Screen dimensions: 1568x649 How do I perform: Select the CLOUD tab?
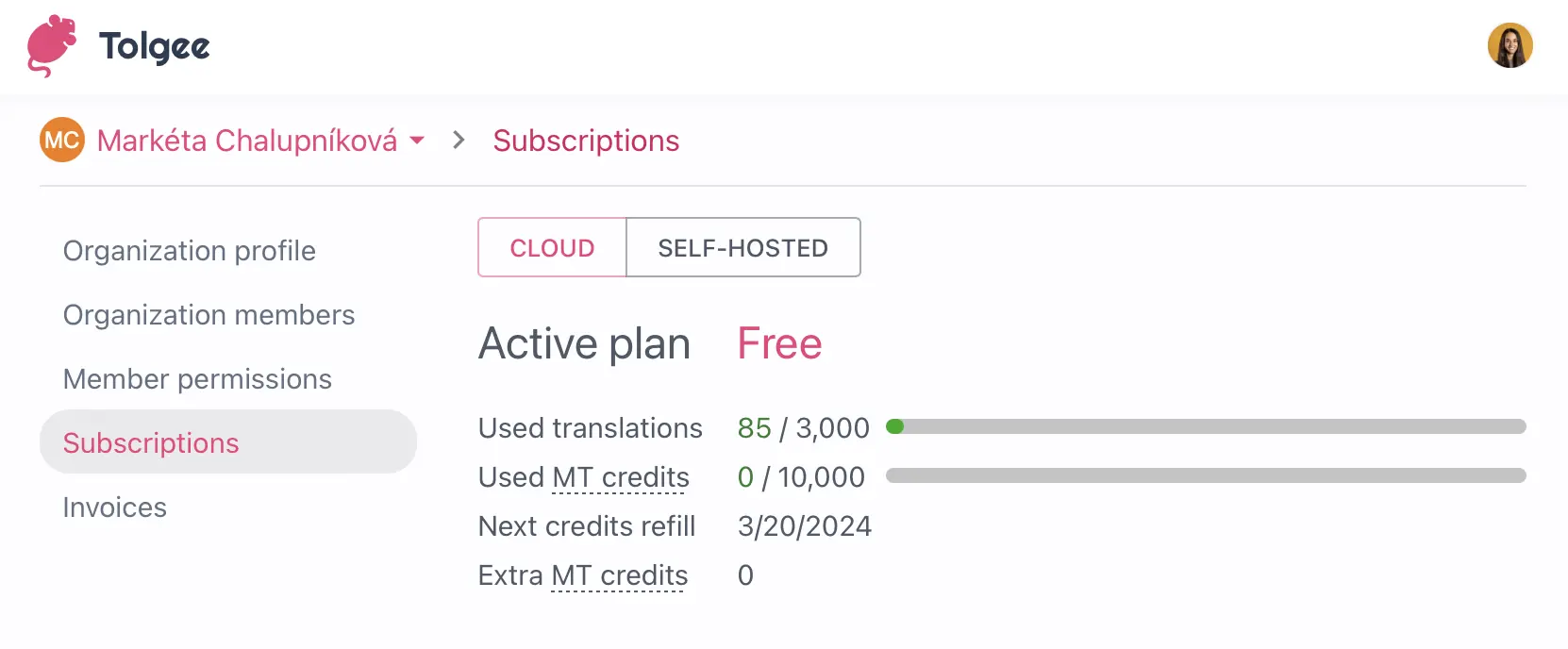pos(552,247)
